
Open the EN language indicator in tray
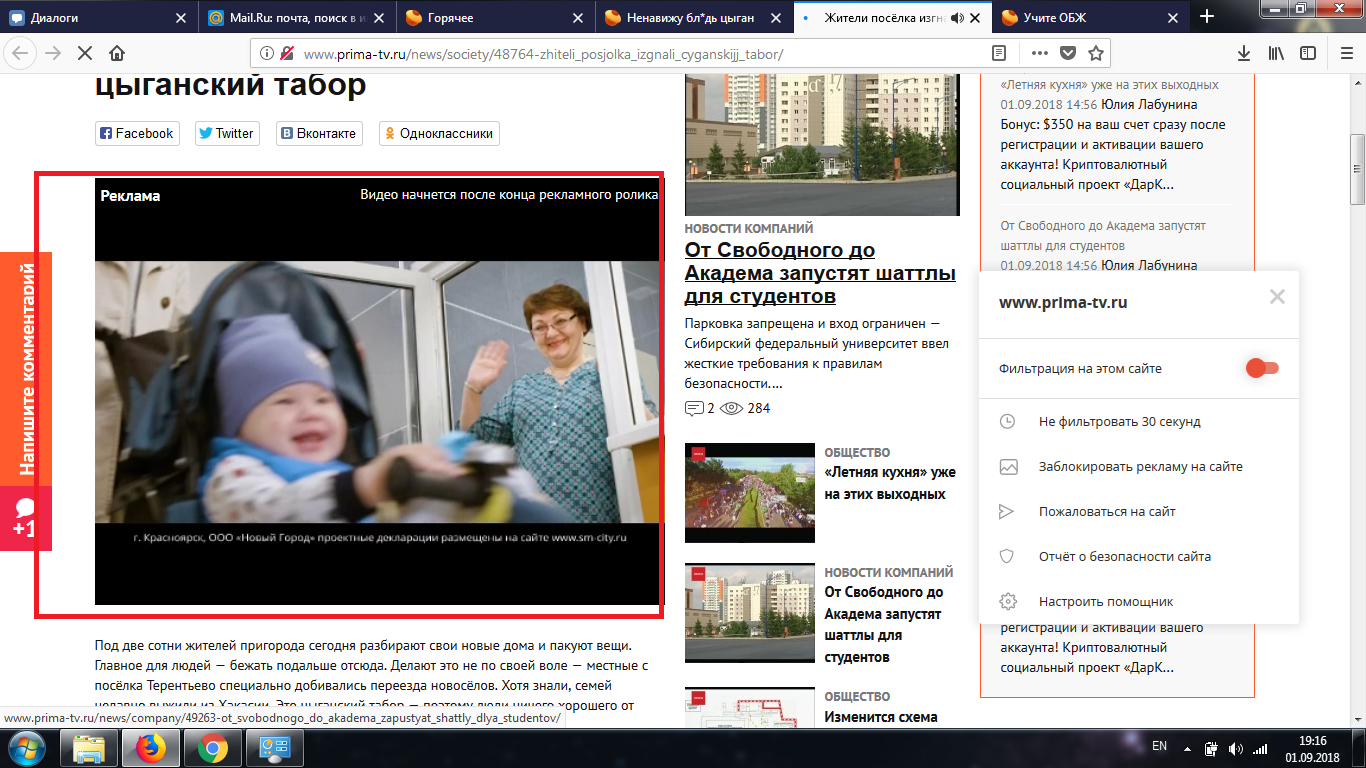click(x=1162, y=746)
